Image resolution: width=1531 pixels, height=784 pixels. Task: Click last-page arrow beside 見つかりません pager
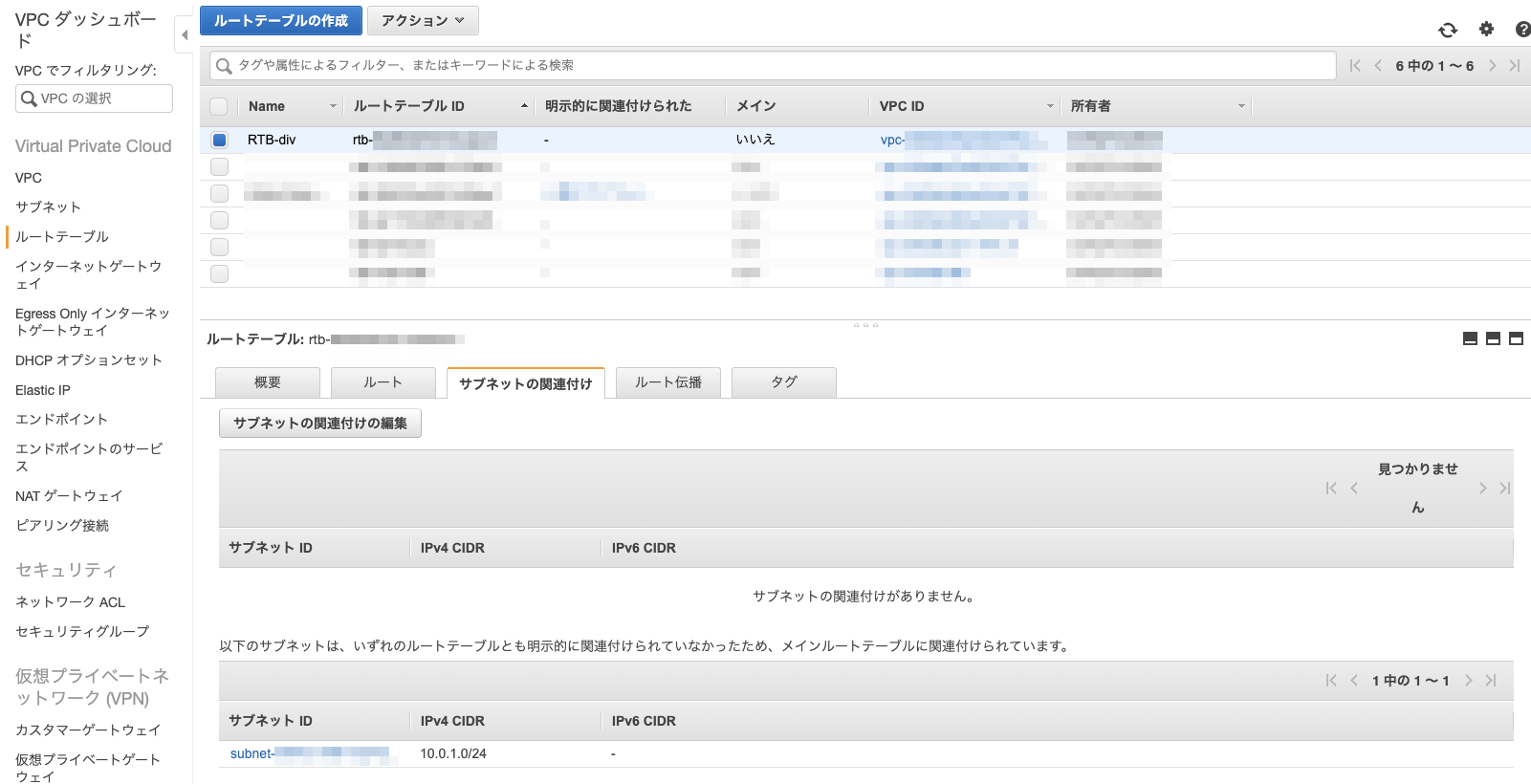click(1505, 489)
